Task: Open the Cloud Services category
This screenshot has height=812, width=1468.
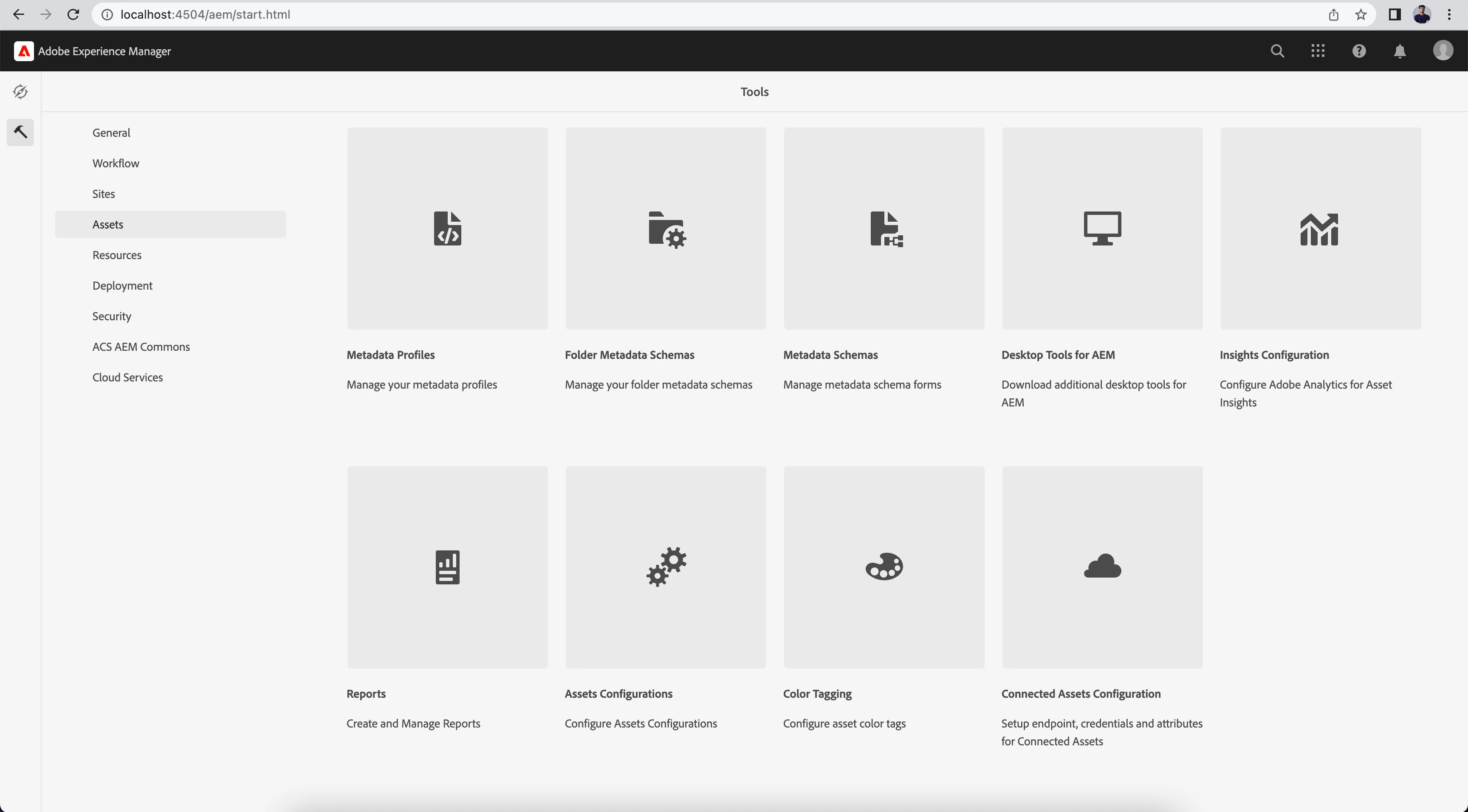Action: (128, 377)
